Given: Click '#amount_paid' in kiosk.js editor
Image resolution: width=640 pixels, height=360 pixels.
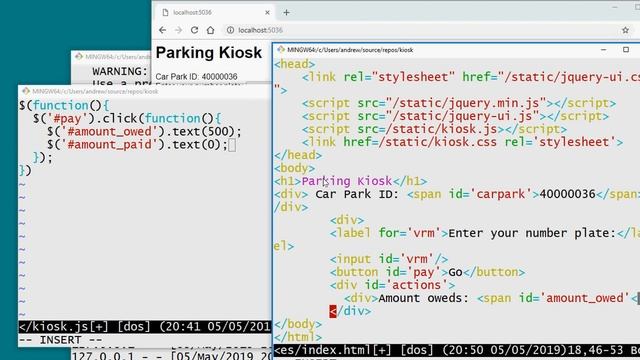Looking at the screenshot, I should point(109,144).
